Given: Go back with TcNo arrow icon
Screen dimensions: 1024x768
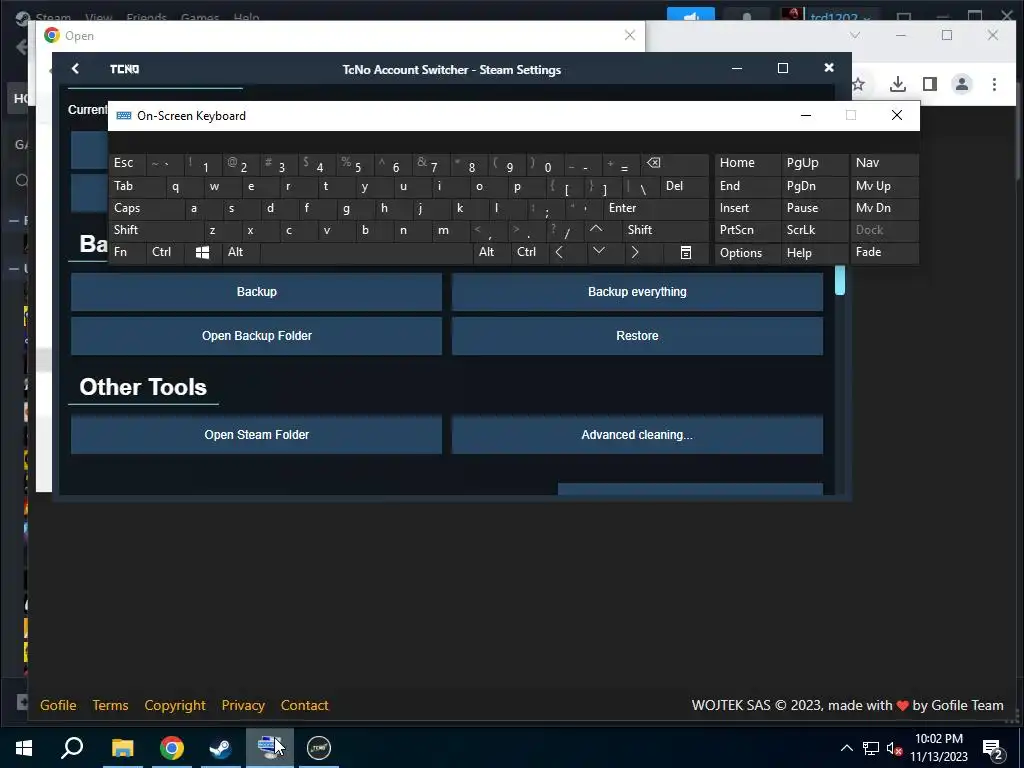Looking at the screenshot, I should click(x=75, y=69).
